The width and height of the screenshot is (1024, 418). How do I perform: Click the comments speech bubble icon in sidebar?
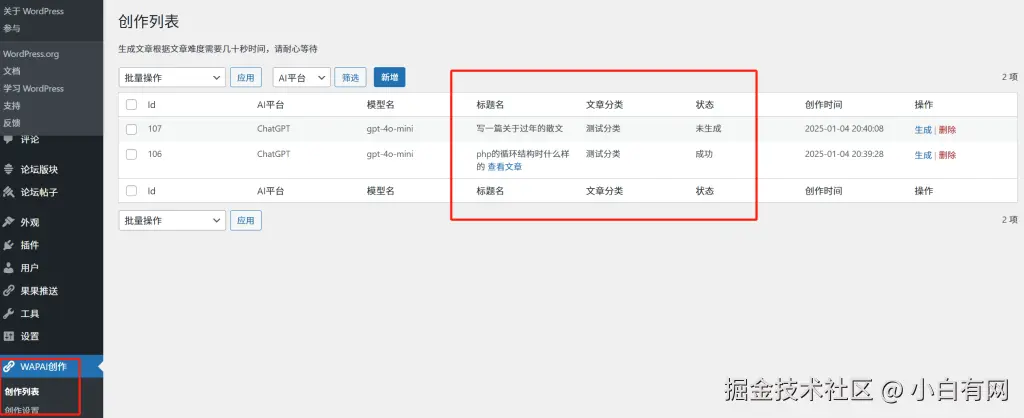click(x=8, y=138)
